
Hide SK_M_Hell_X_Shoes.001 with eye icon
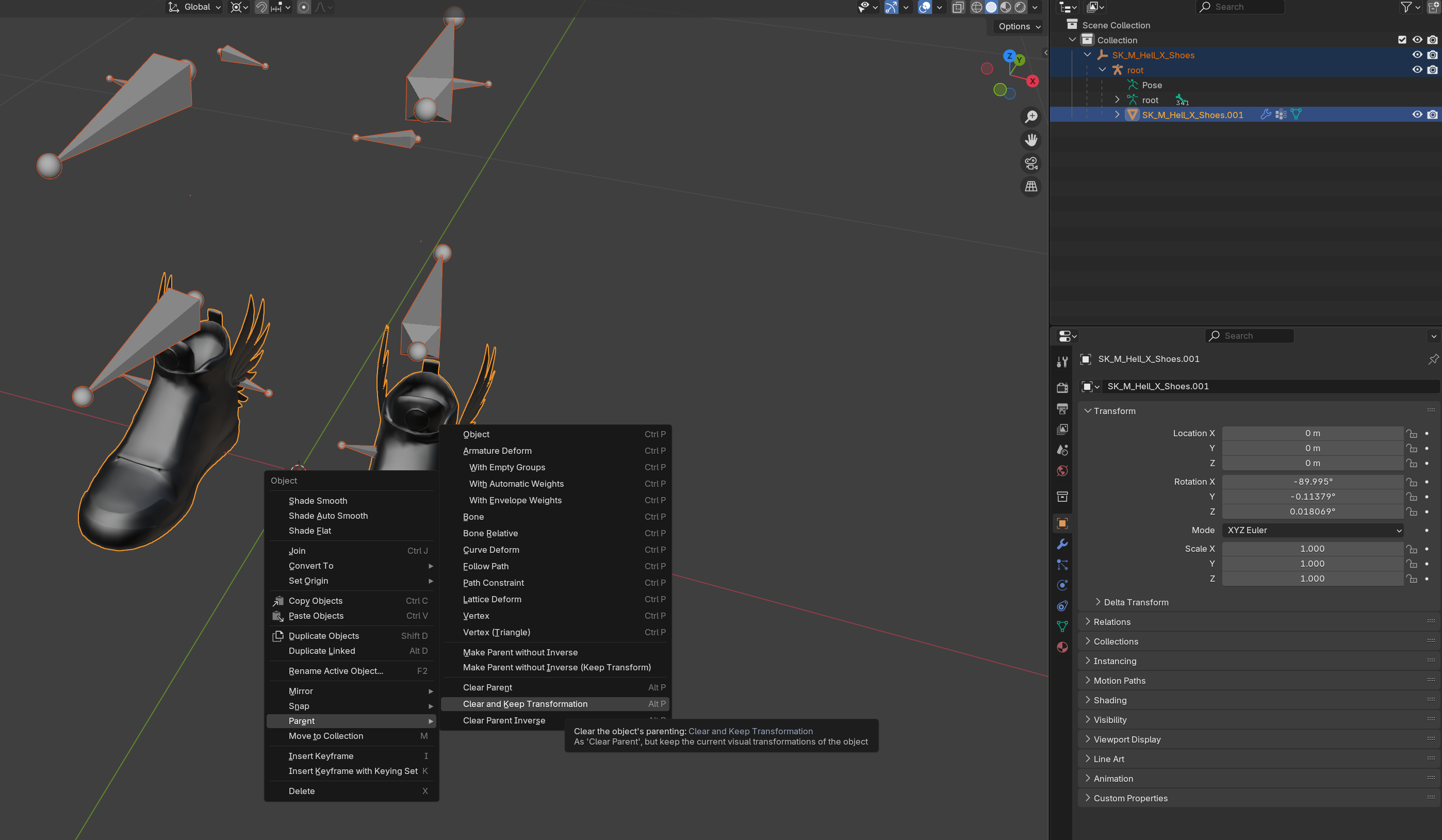pyautogui.click(x=1417, y=114)
